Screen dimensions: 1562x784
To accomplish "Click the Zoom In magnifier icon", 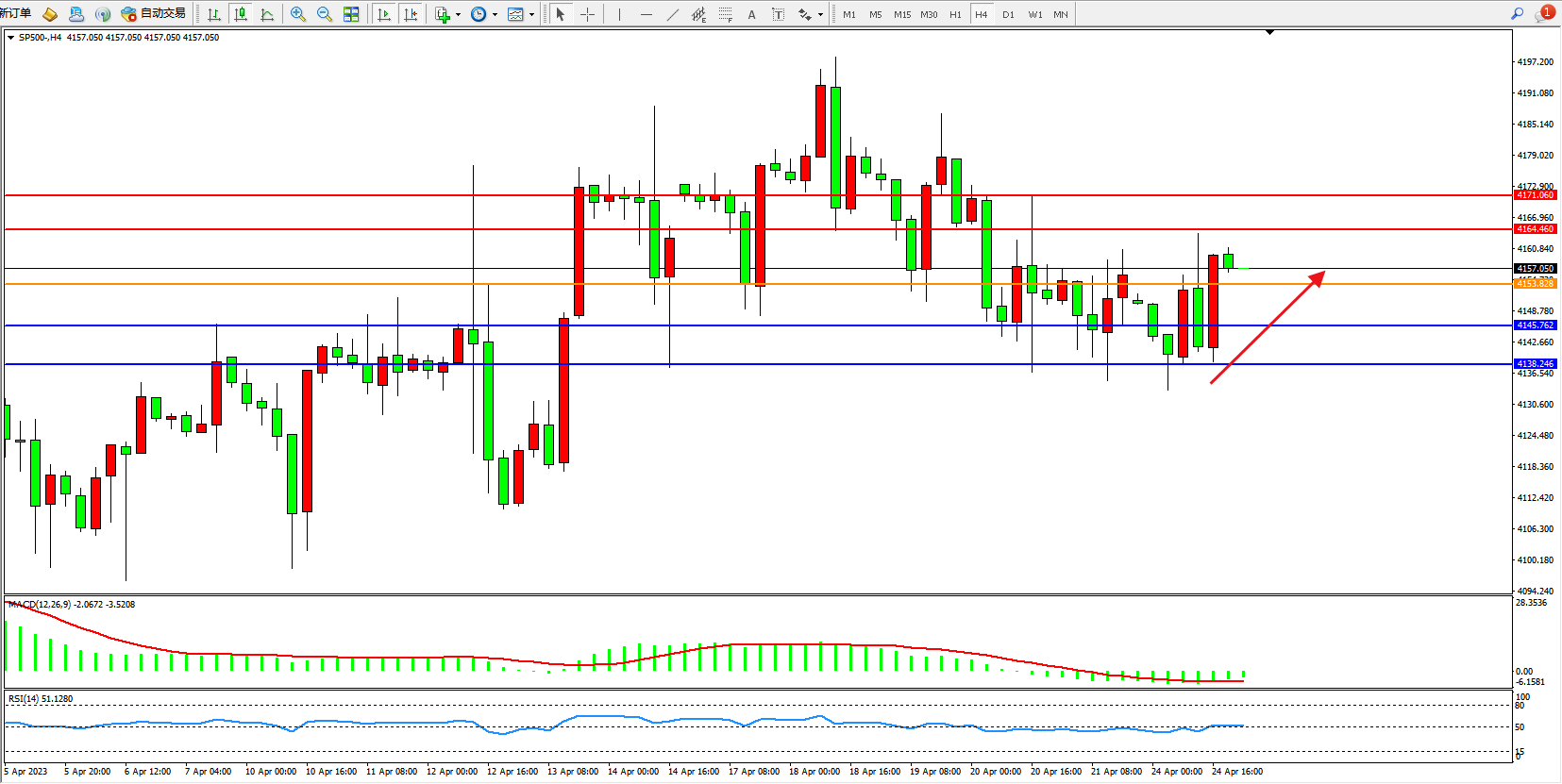I will coord(298,14).
